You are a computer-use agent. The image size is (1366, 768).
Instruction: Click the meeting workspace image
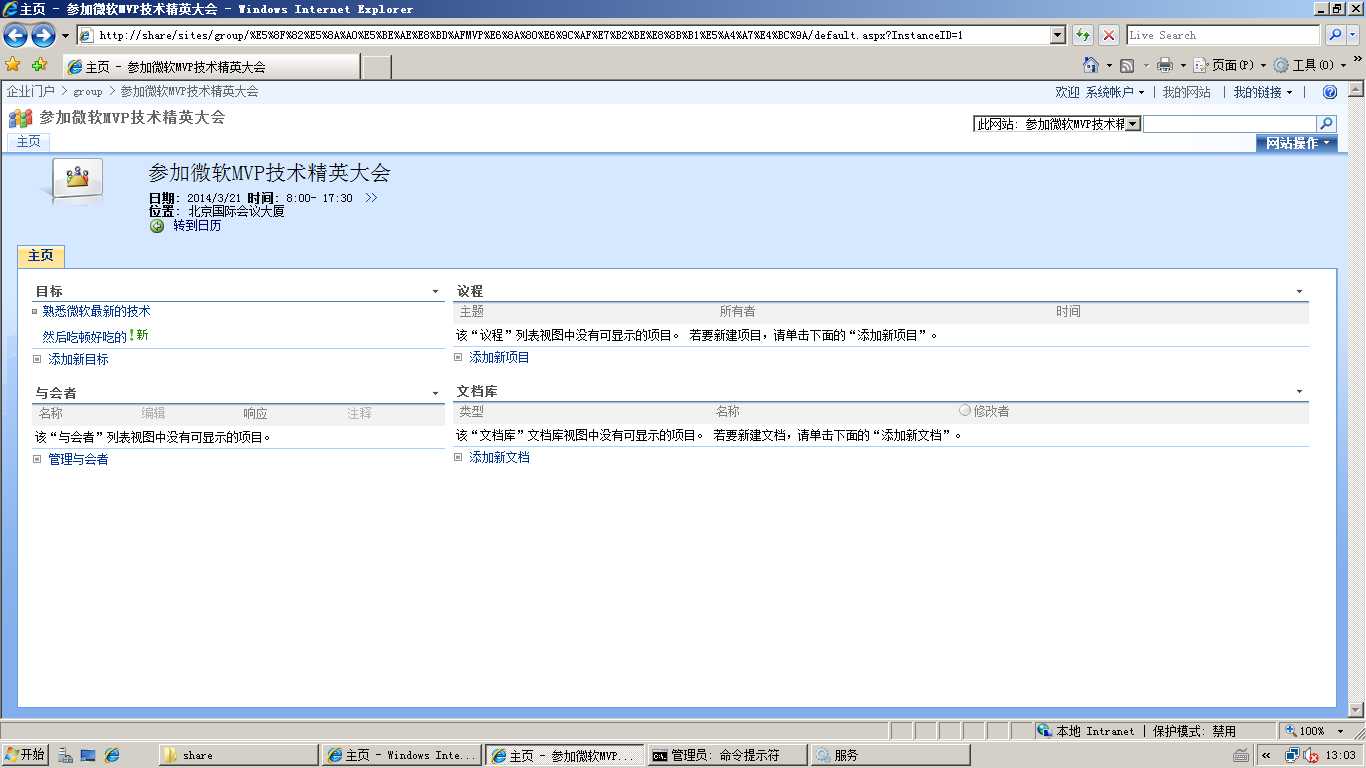(x=77, y=180)
